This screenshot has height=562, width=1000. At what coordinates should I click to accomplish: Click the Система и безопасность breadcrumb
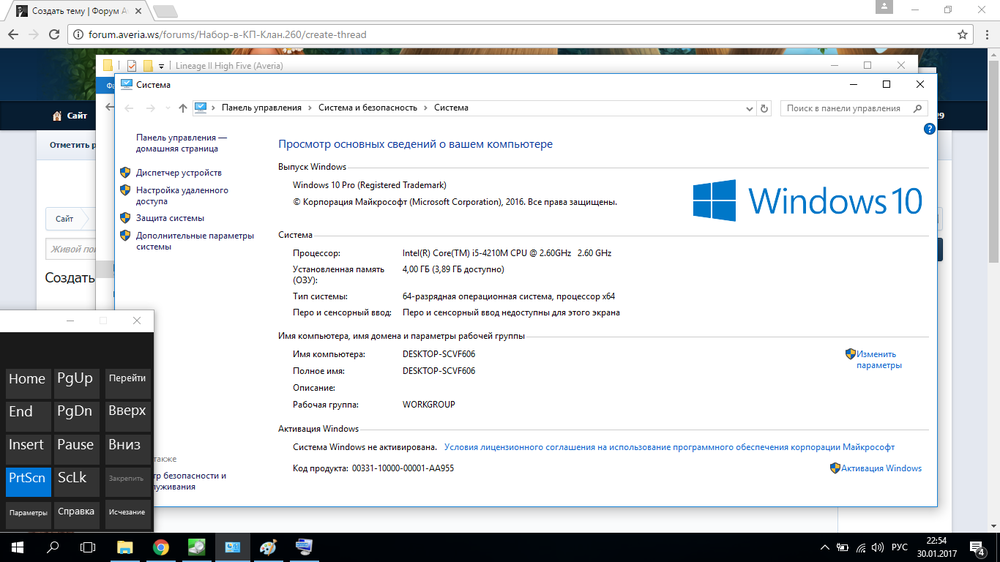click(x=370, y=108)
